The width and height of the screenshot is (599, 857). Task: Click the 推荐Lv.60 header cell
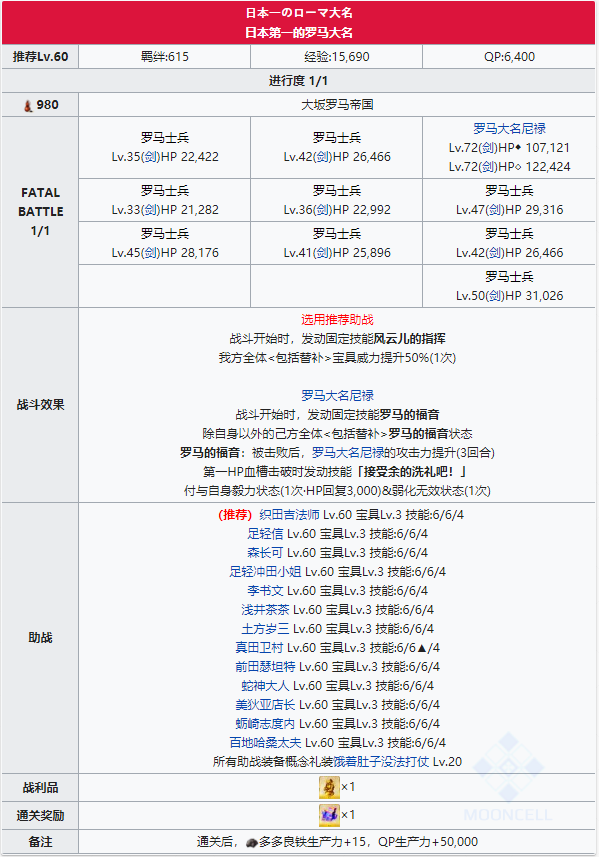point(40,57)
